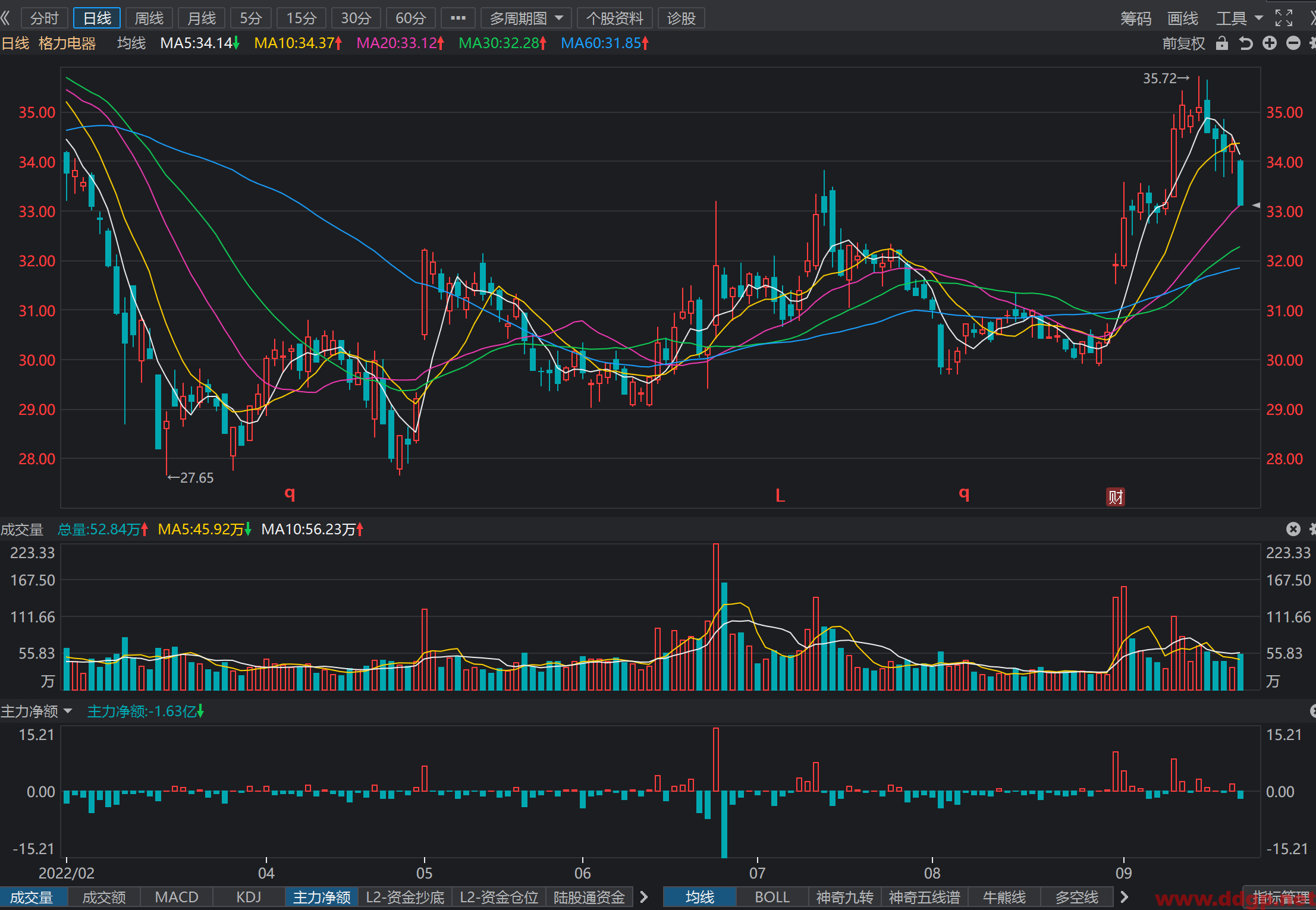Screen dimensions: 1316x910
Task: Expand the 工具 tools dropdown
Action: [x=1239, y=18]
